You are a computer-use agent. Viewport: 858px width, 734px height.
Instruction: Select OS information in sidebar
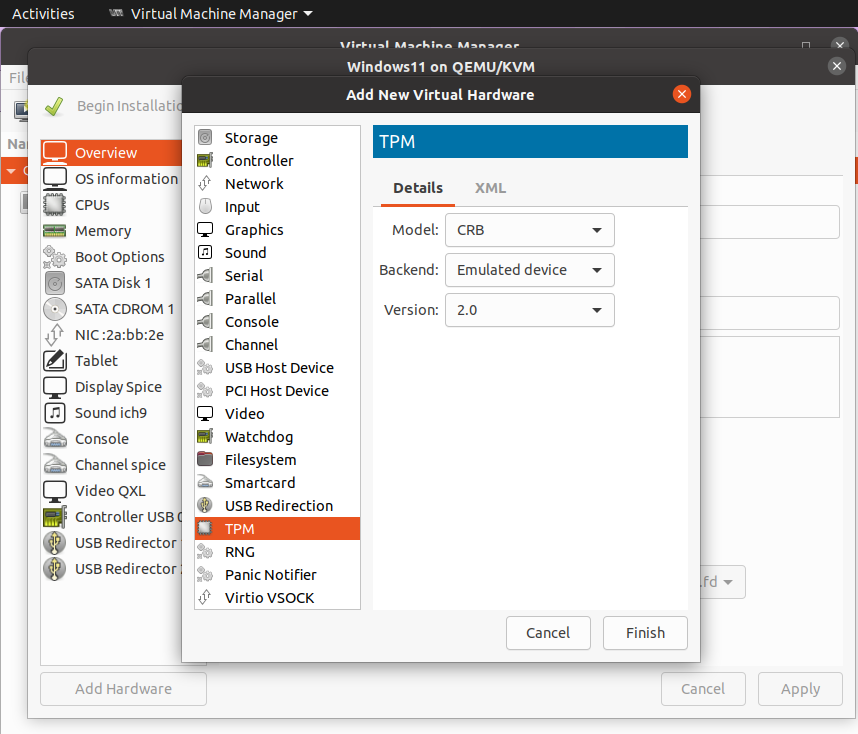click(112, 178)
